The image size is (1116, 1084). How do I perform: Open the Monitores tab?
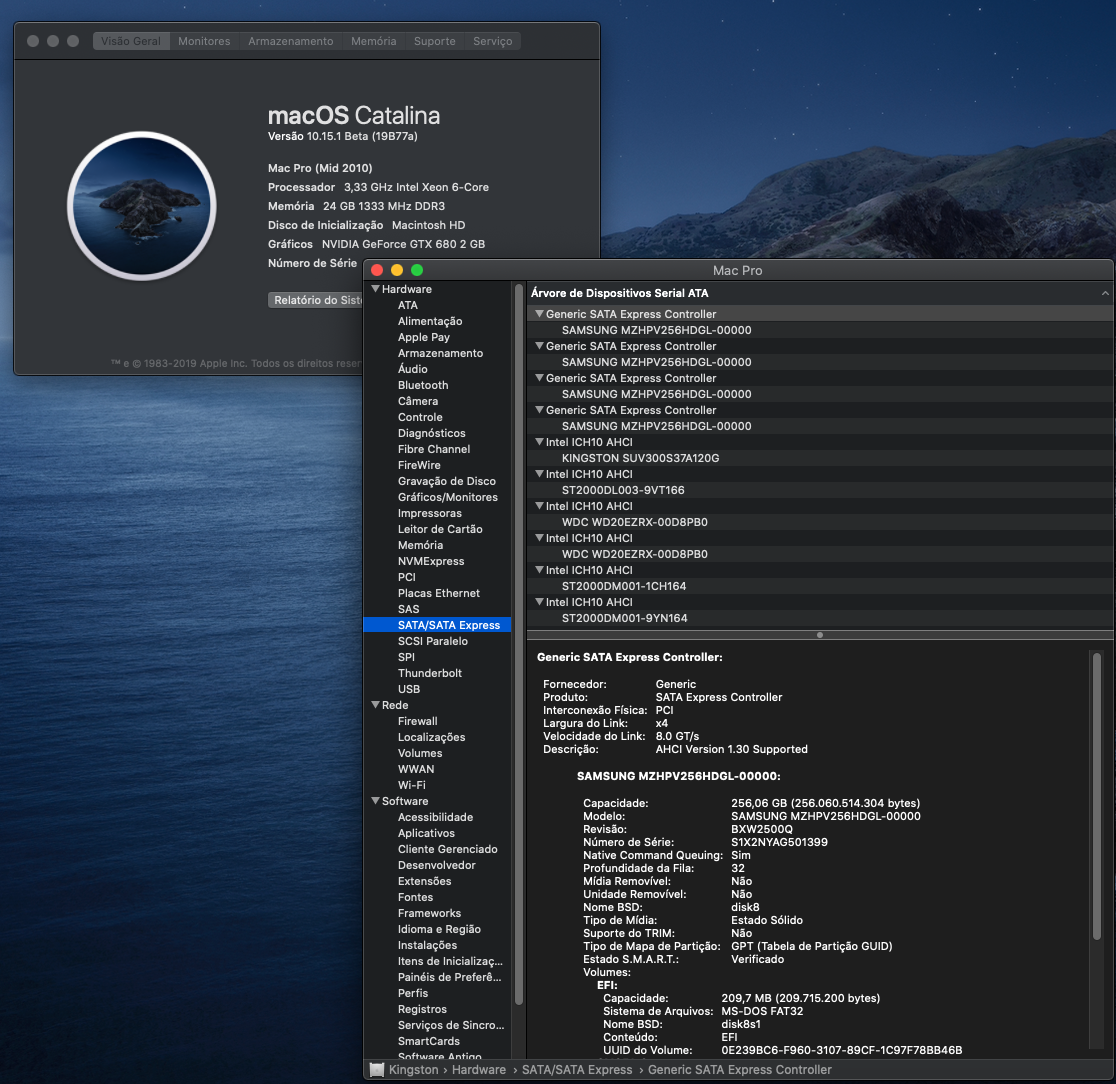coord(204,41)
